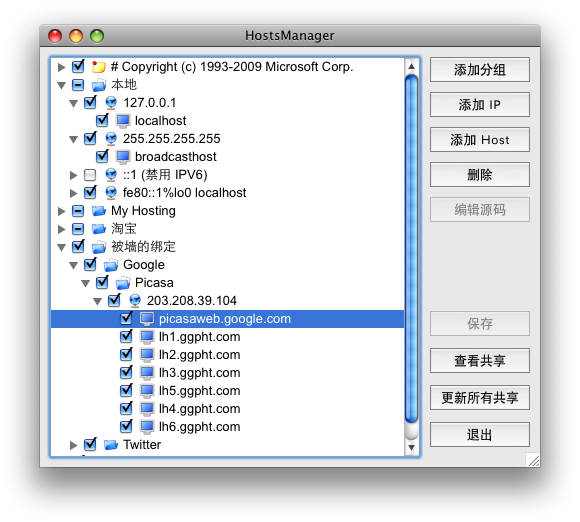Click the scrollbar down arrow
The width and height of the screenshot is (580, 522).
(x=411, y=448)
